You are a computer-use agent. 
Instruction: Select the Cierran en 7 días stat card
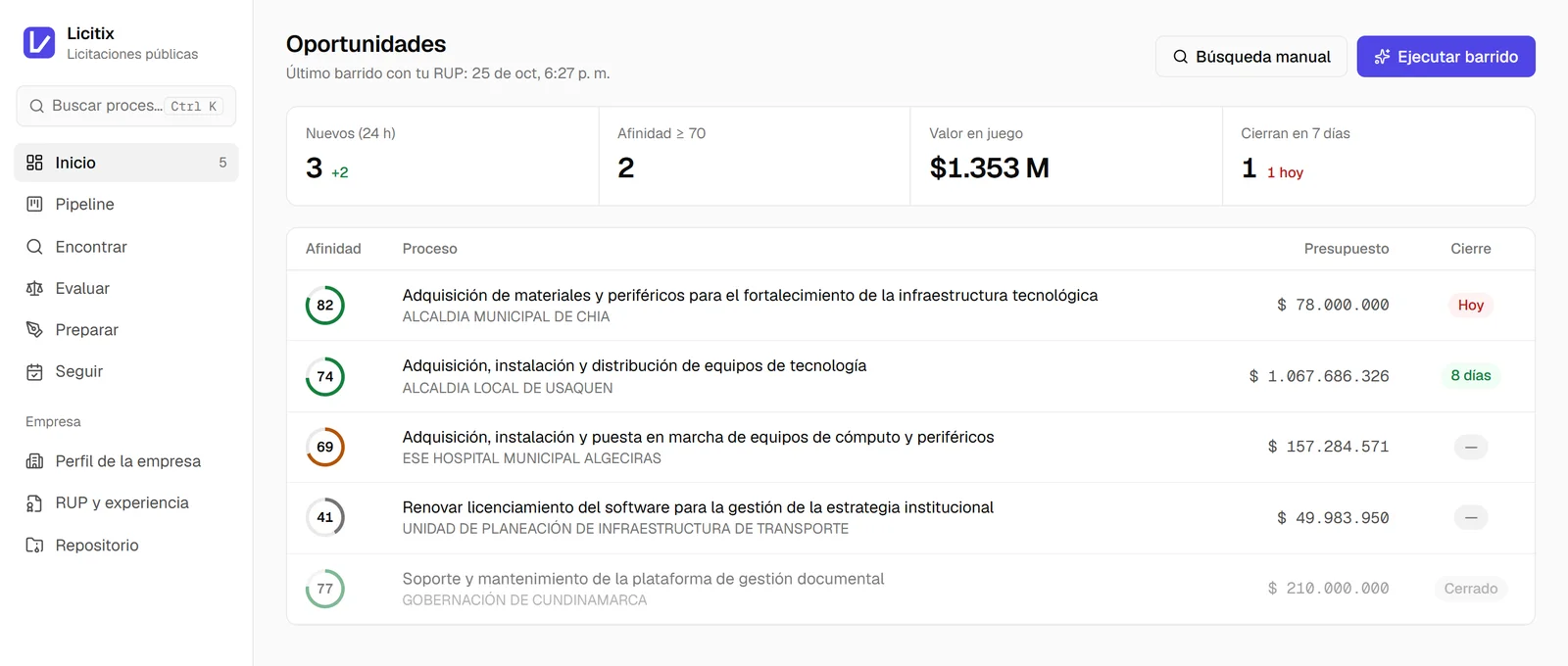pyautogui.click(x=1379, y=156)
